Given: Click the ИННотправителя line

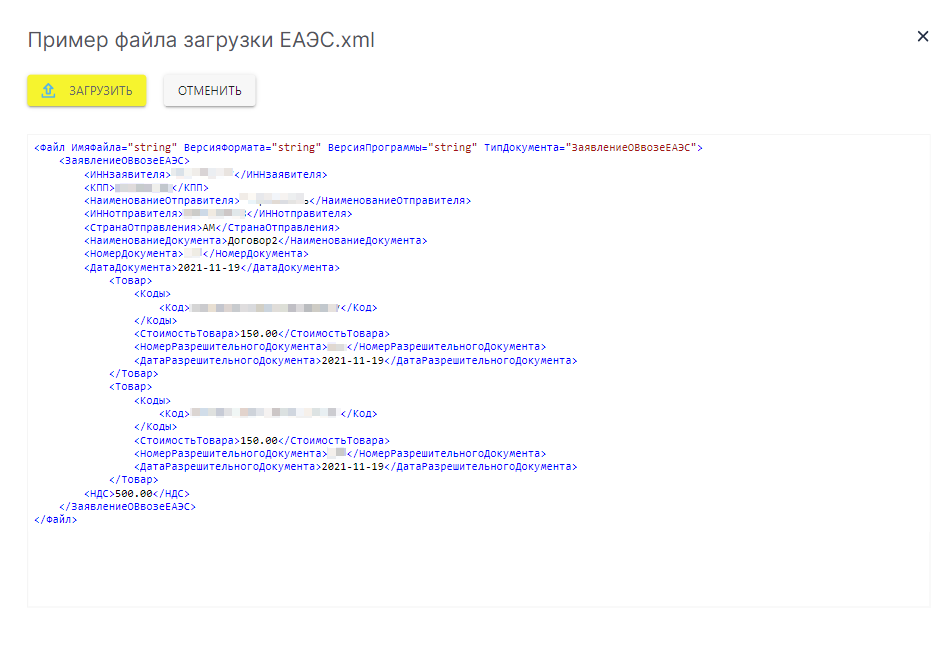Looking at the screenshot, I should [218, 214].
